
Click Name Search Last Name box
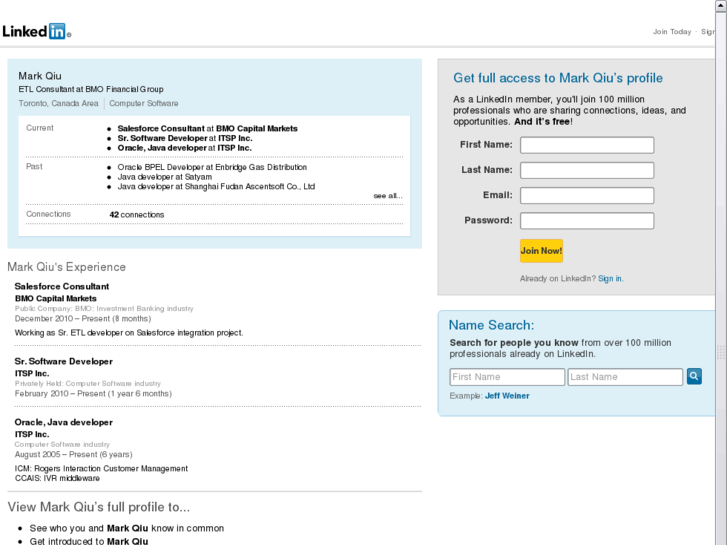(x=625, y=377)
